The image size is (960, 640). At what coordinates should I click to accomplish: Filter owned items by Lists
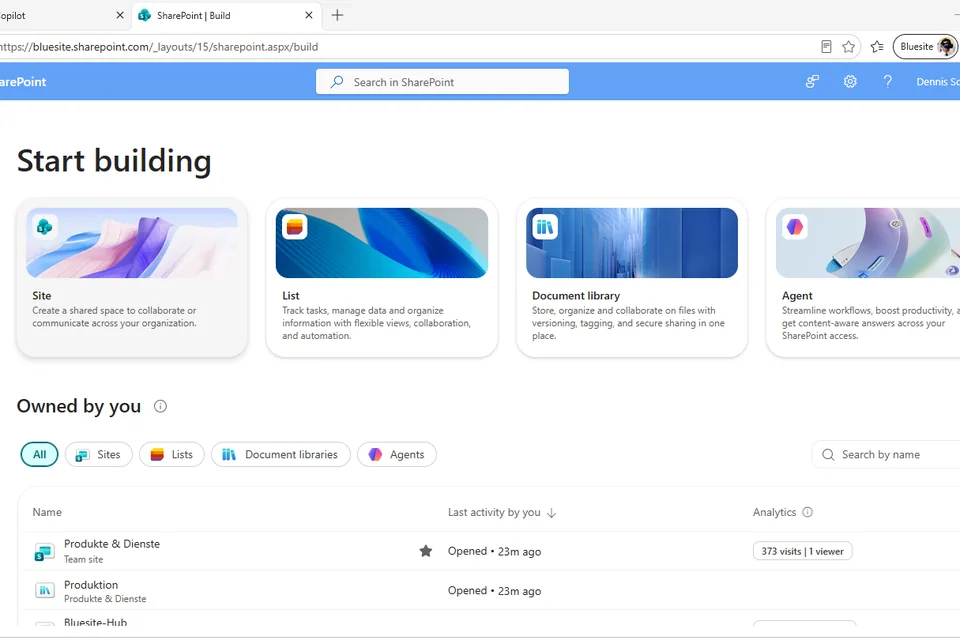pyautogui.click(x=171, y=454)
